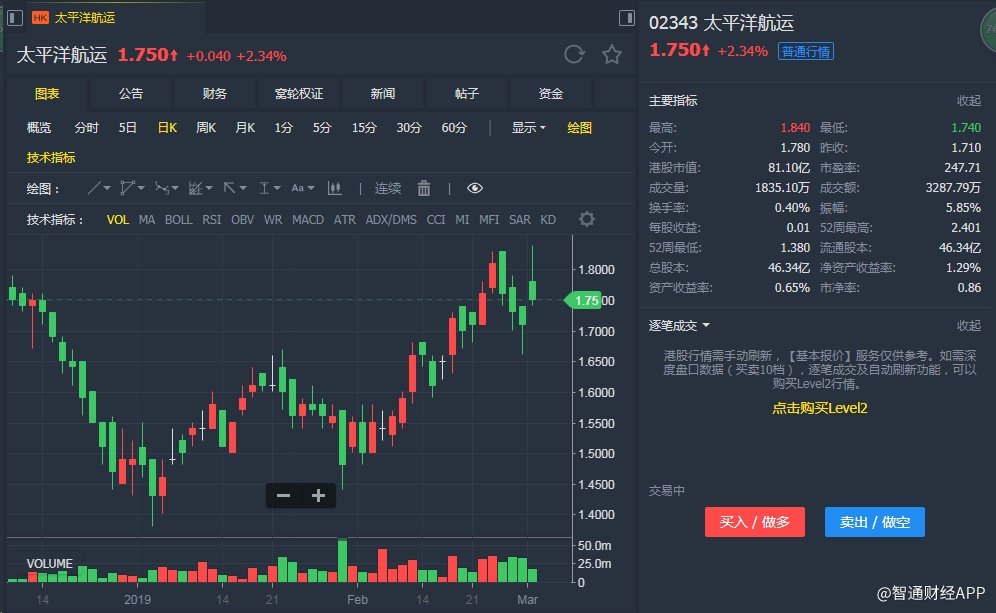Refresh the quote with the circular arrow icon
The width and height of the screenshot is (996, 613).
click(574, 54)
